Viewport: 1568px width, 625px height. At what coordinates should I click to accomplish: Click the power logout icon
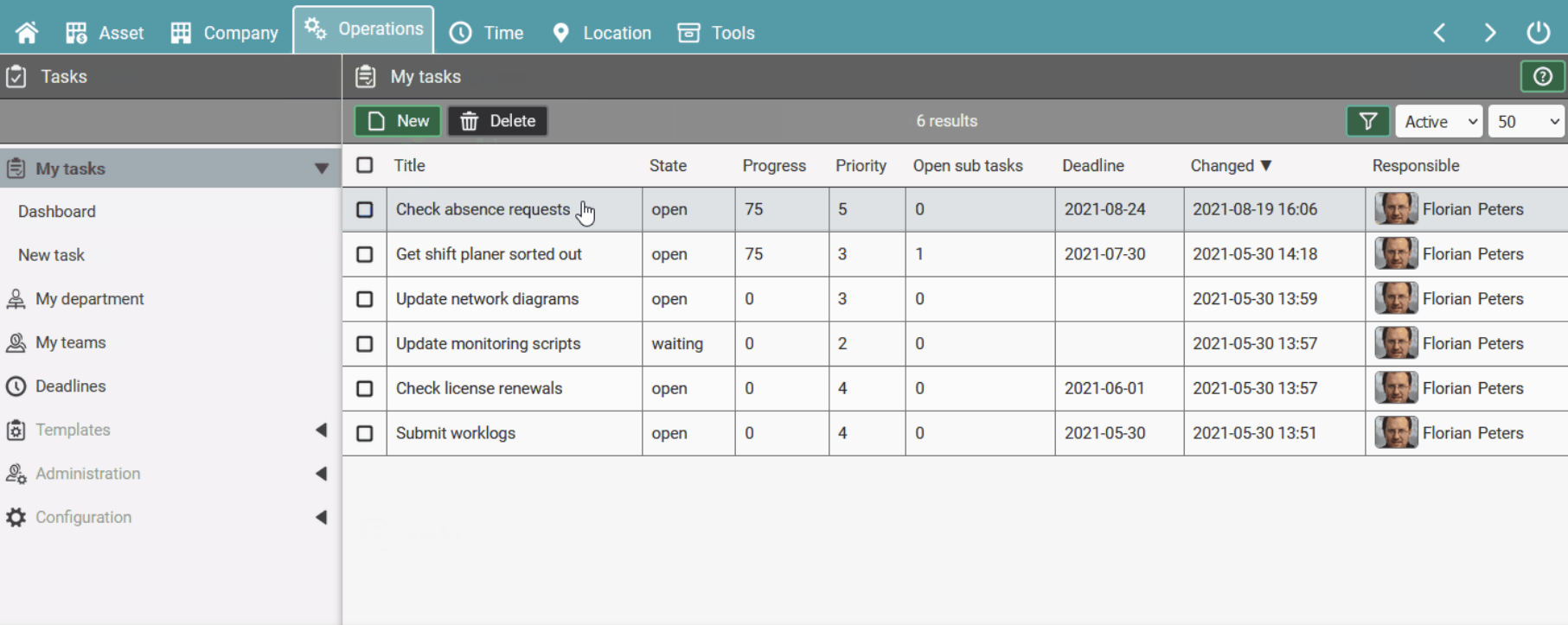(1538, 33)
